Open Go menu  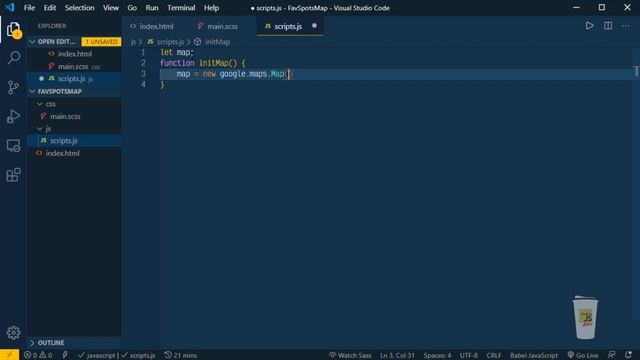coord(132,8)
